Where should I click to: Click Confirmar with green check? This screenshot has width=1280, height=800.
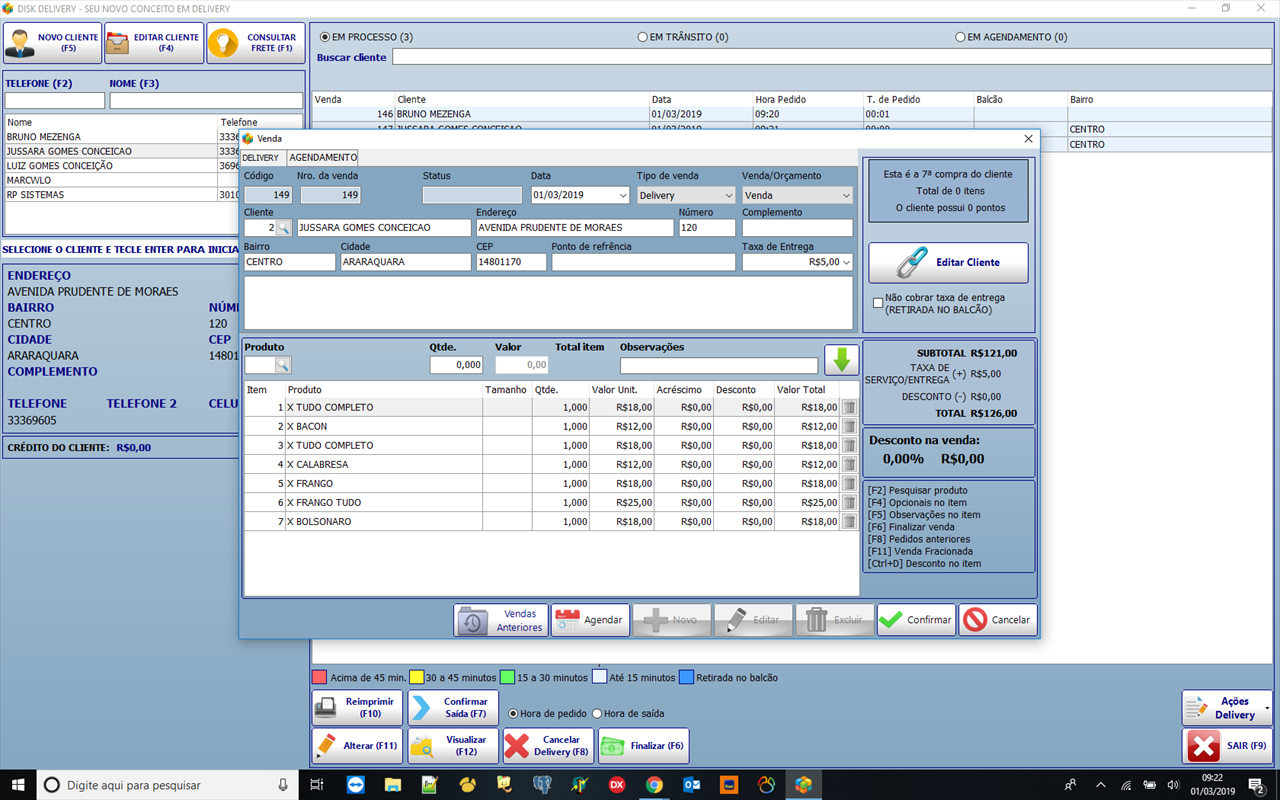916,620
